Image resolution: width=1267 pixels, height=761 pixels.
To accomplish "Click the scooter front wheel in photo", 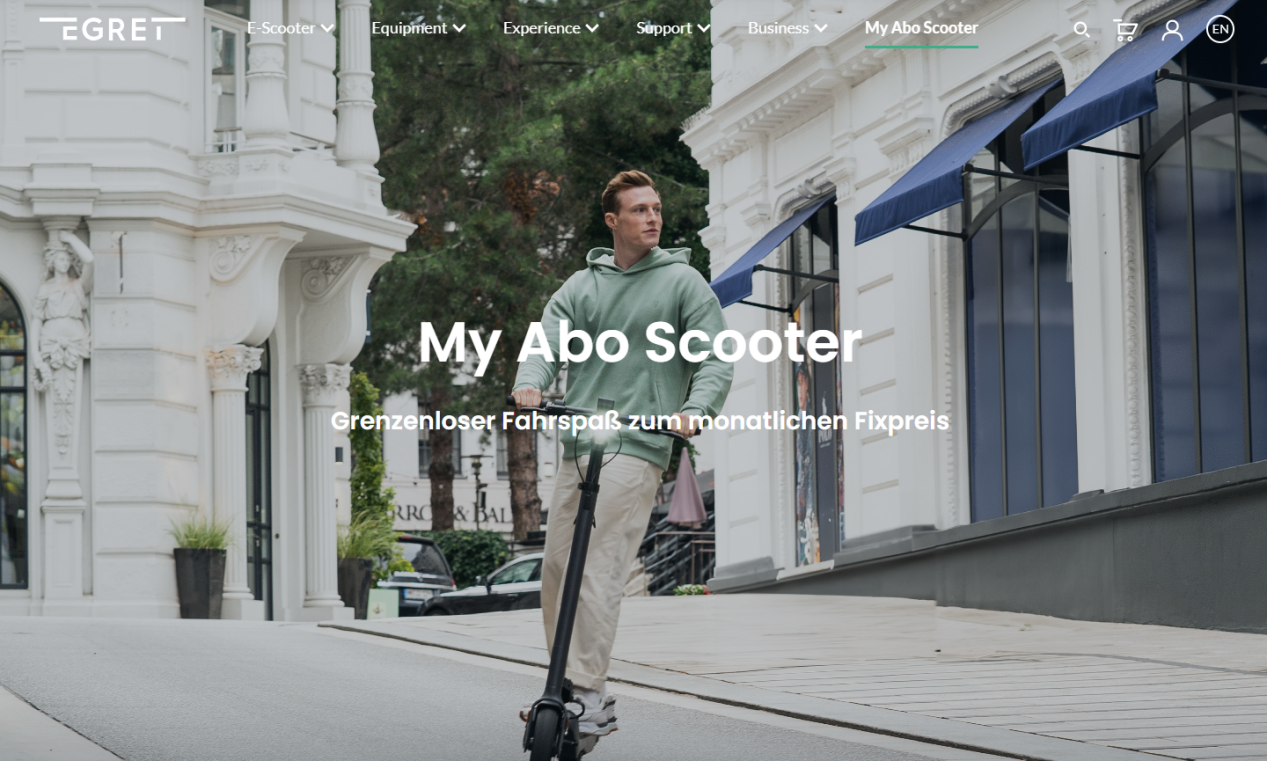I will 545,730.
